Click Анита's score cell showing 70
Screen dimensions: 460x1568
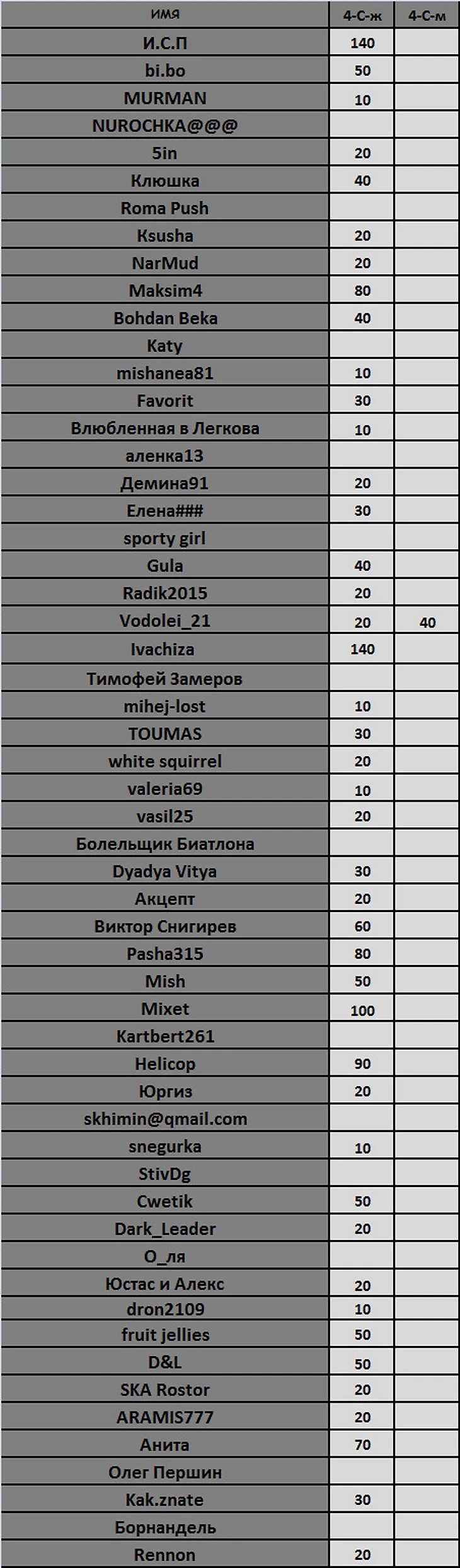coord(362,1444)
